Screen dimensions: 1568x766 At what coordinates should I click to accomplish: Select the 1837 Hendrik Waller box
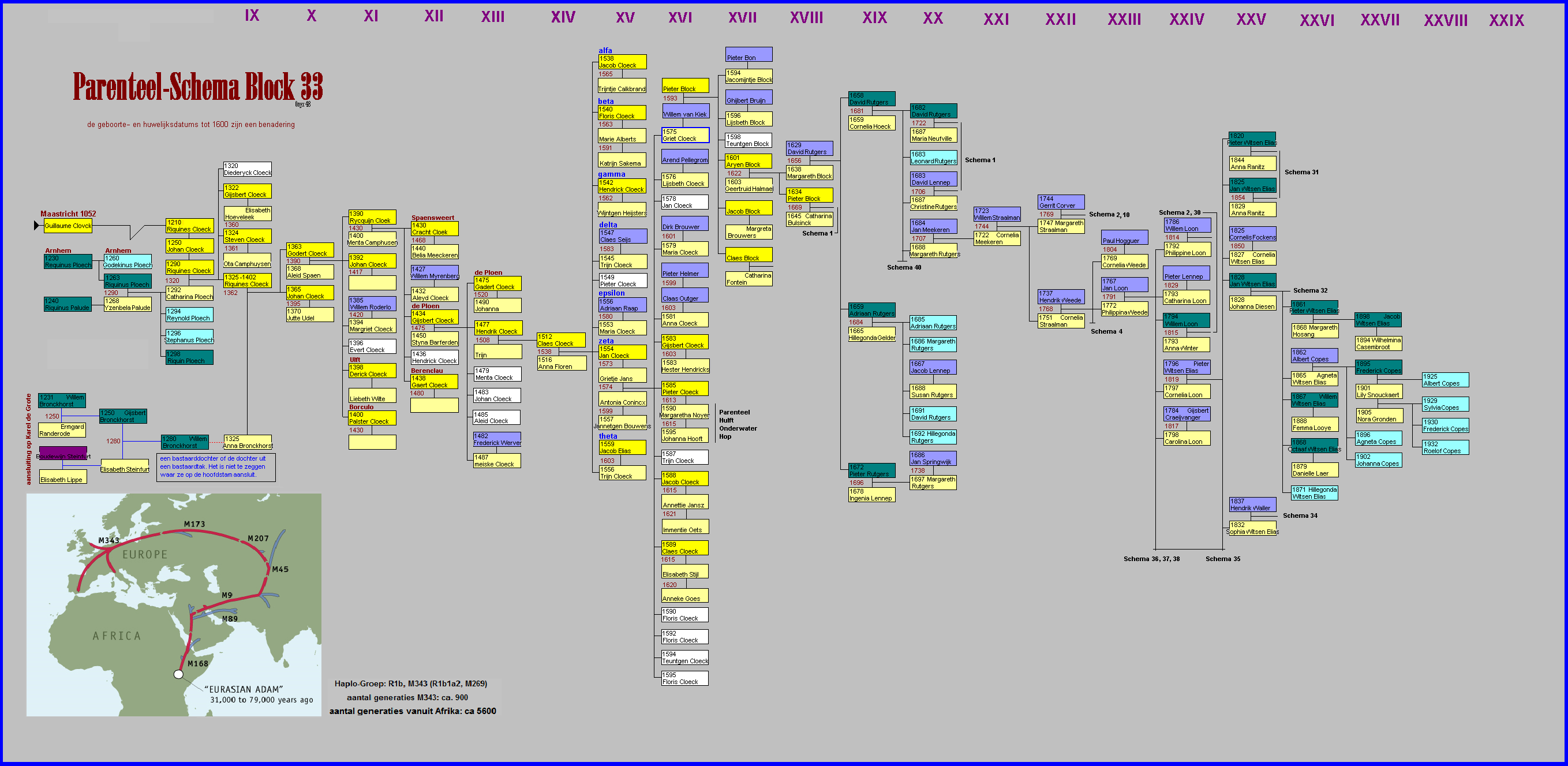click(x=1252, y=505)
